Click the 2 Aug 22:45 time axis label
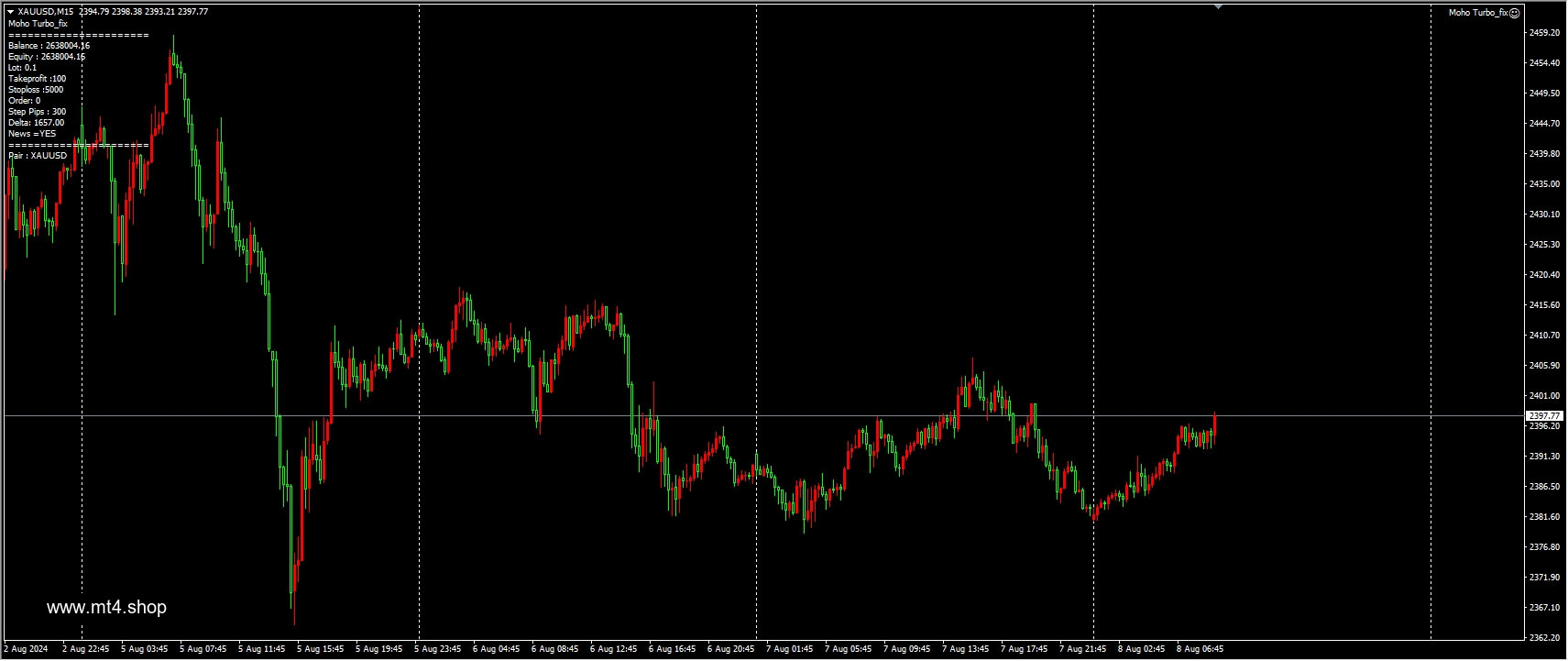Viewport: 1568px width, 661px height. [86, 650]
